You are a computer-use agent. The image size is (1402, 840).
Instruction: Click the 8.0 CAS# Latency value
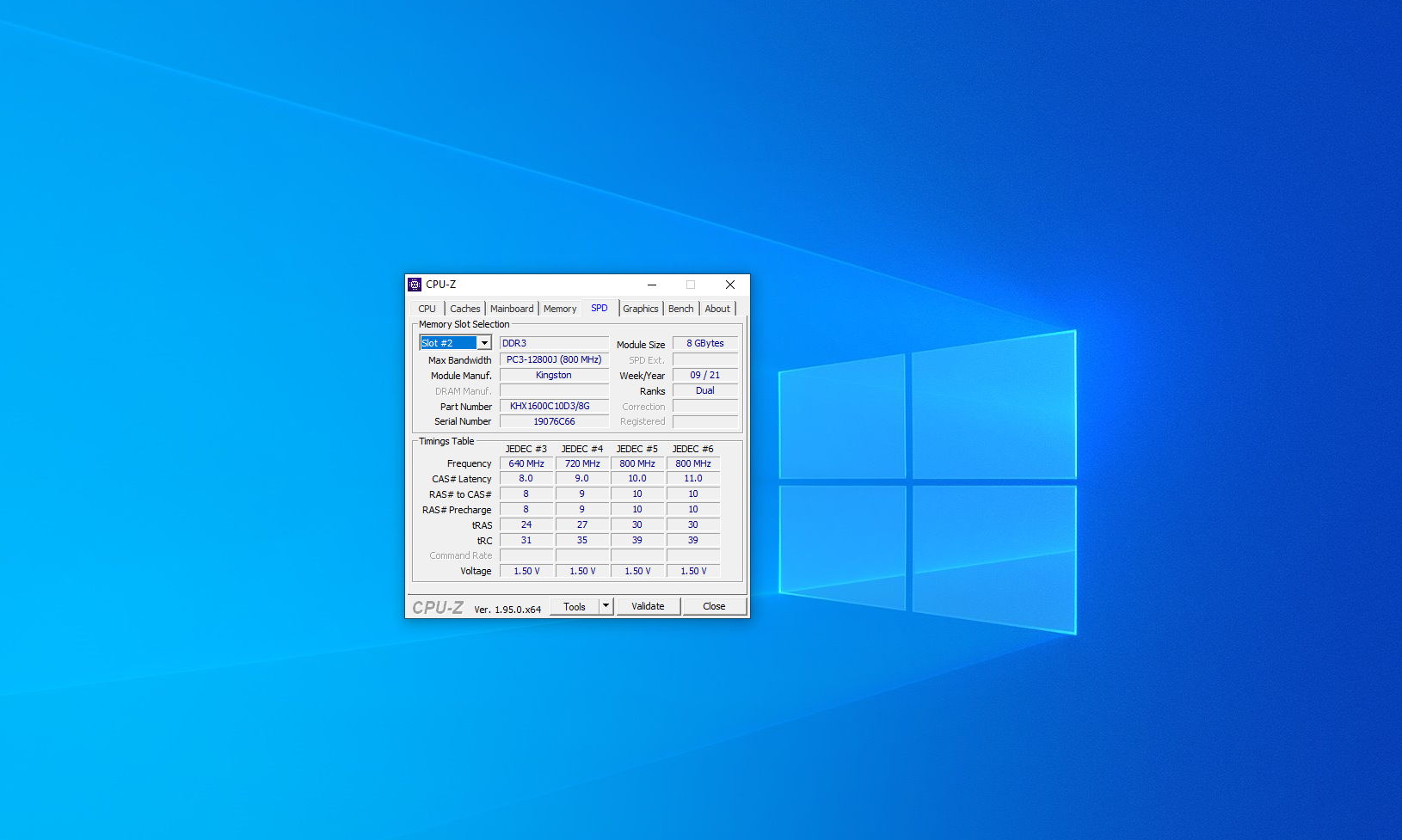pyautogui.click(x=526, y=478)
